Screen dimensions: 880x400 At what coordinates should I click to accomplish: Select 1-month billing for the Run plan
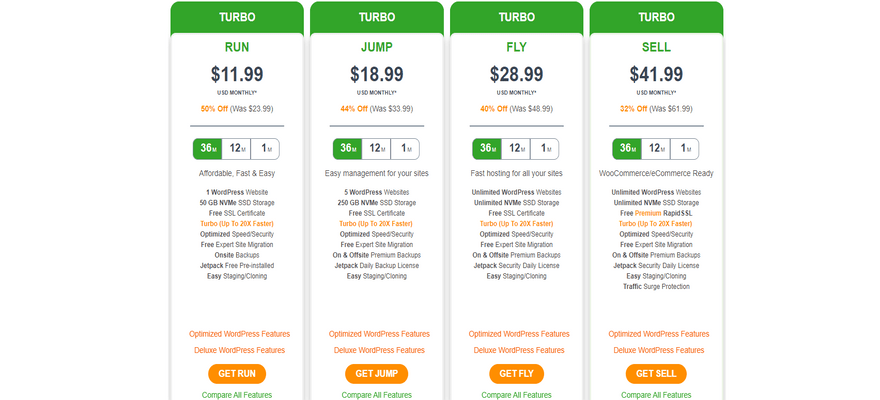pyautogui.click(x=265, y=149)
